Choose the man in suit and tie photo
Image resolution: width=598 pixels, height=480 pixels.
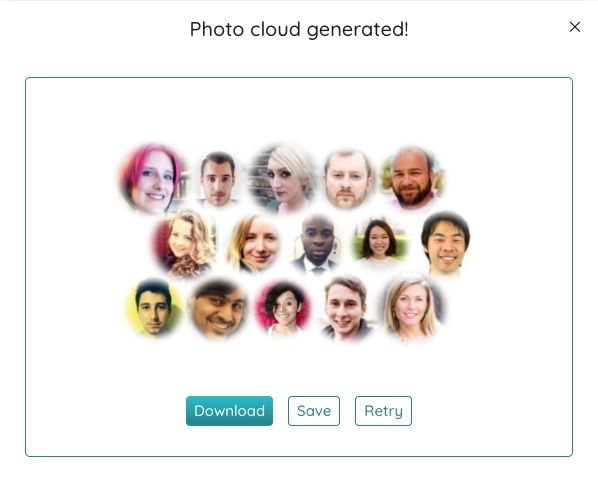pyautogui.click(x=317, y=244)
